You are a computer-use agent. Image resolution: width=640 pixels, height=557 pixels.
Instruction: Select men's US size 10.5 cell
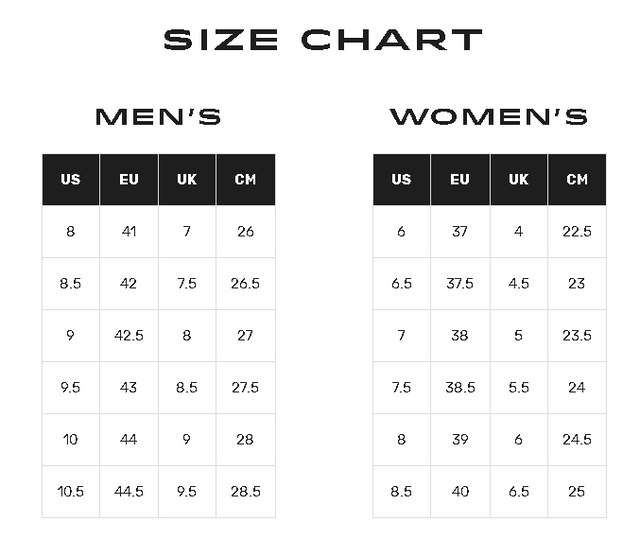70,492
